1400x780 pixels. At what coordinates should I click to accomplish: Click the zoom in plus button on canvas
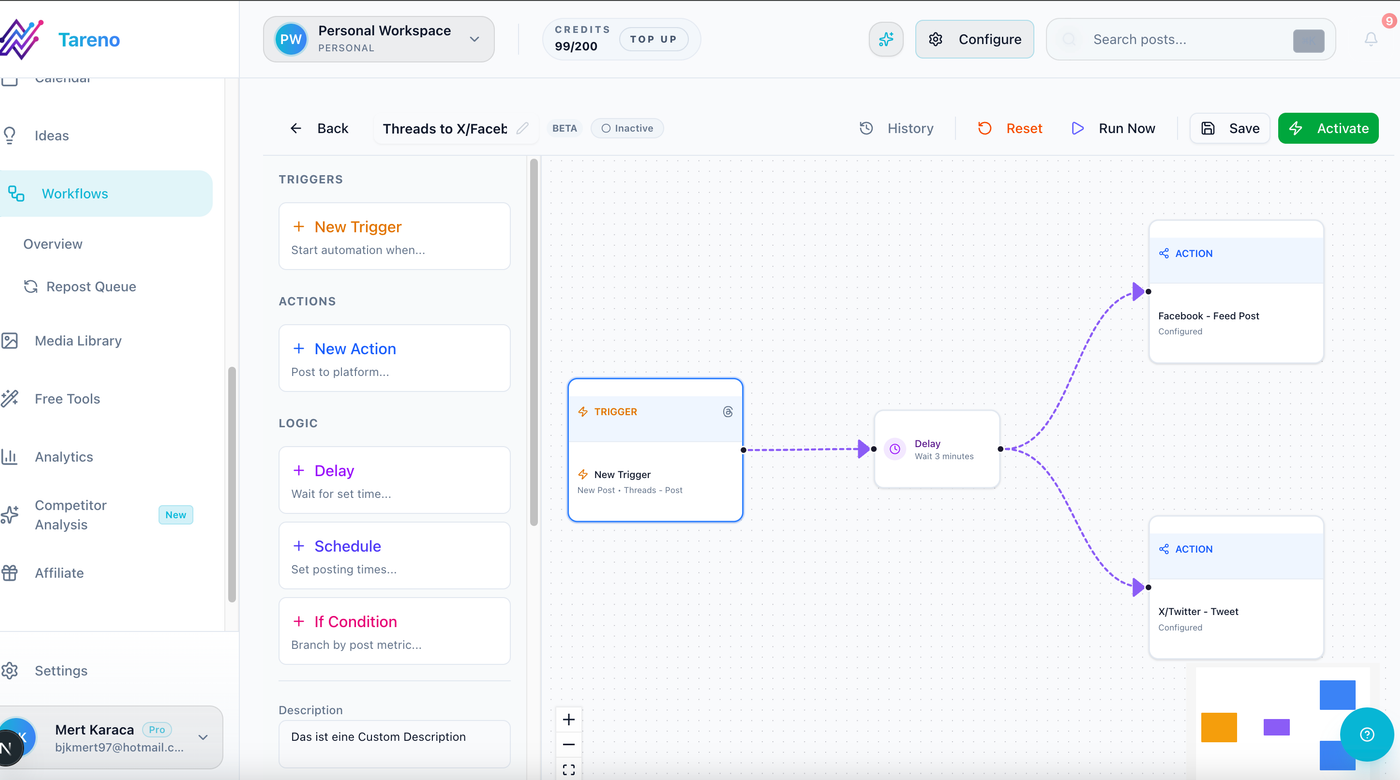tap(568, 719)
